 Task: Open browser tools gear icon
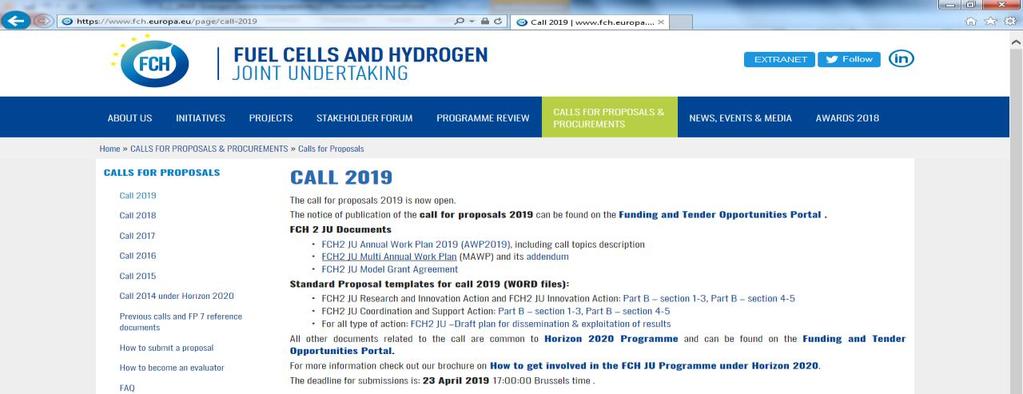pos(1010,21)
